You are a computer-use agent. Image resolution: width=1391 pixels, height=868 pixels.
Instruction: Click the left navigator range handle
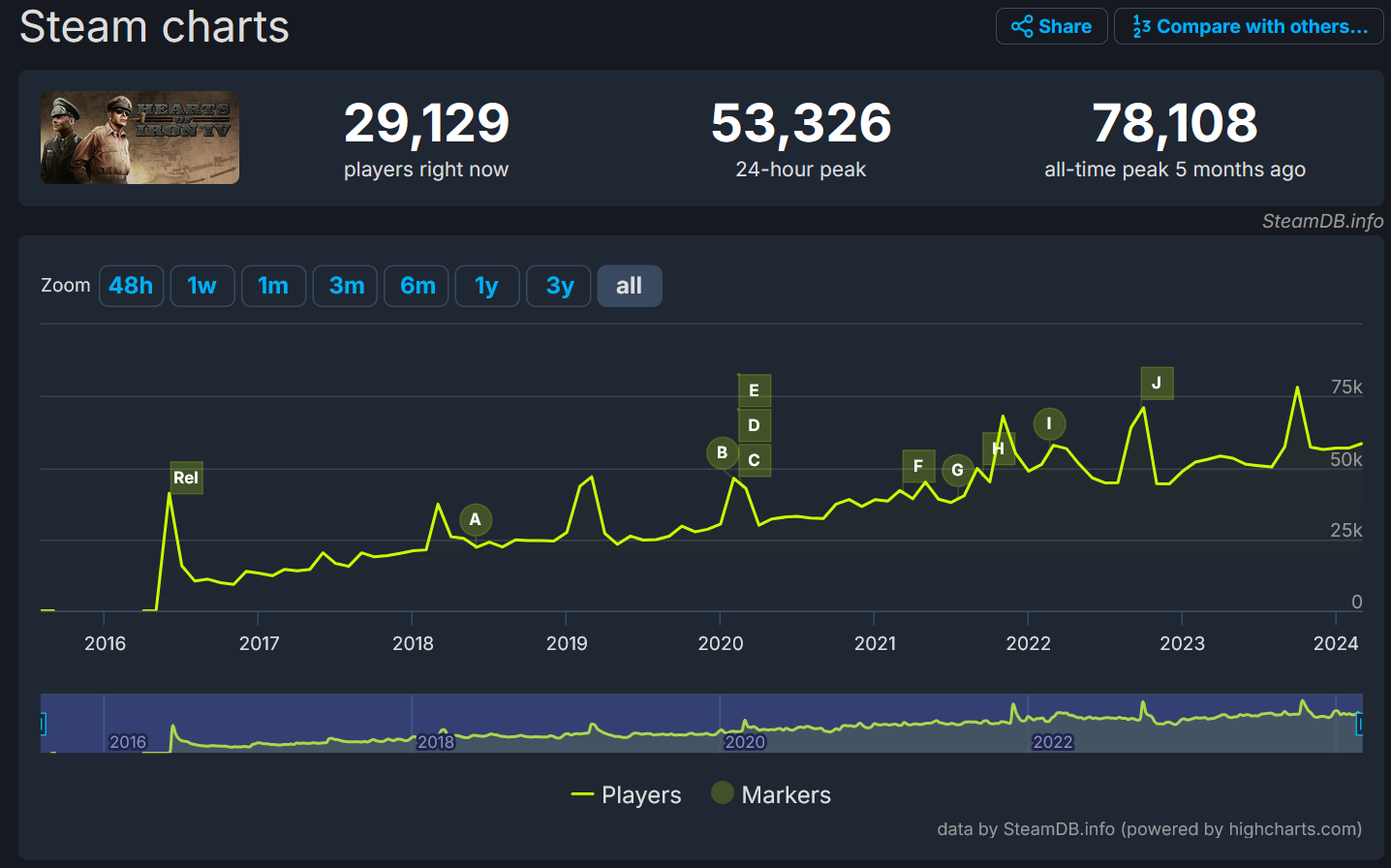tap(43, 724)
